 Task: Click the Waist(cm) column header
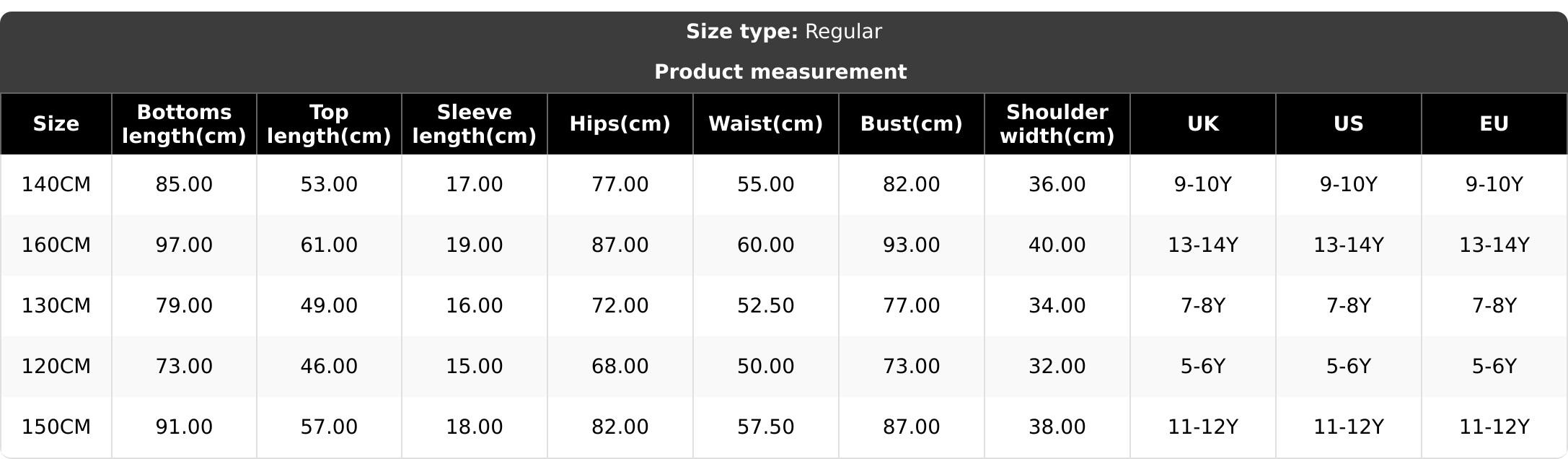point(765,124)
